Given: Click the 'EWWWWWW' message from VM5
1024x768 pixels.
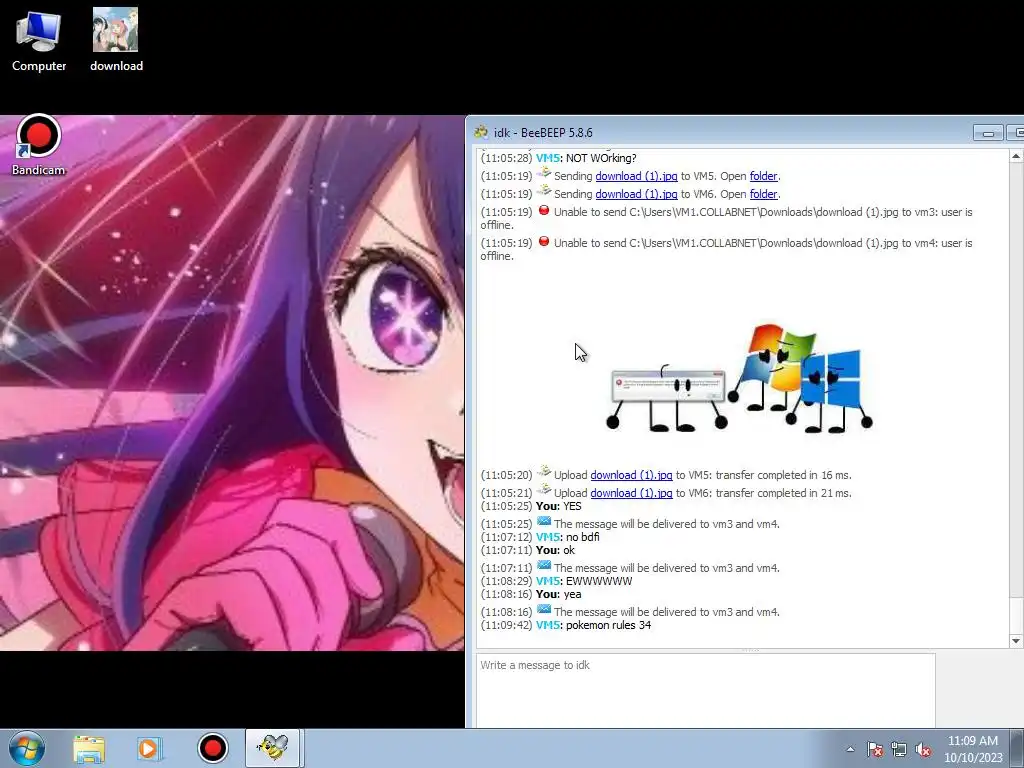Looking at the screenshot, I should [x=599, y=581].
